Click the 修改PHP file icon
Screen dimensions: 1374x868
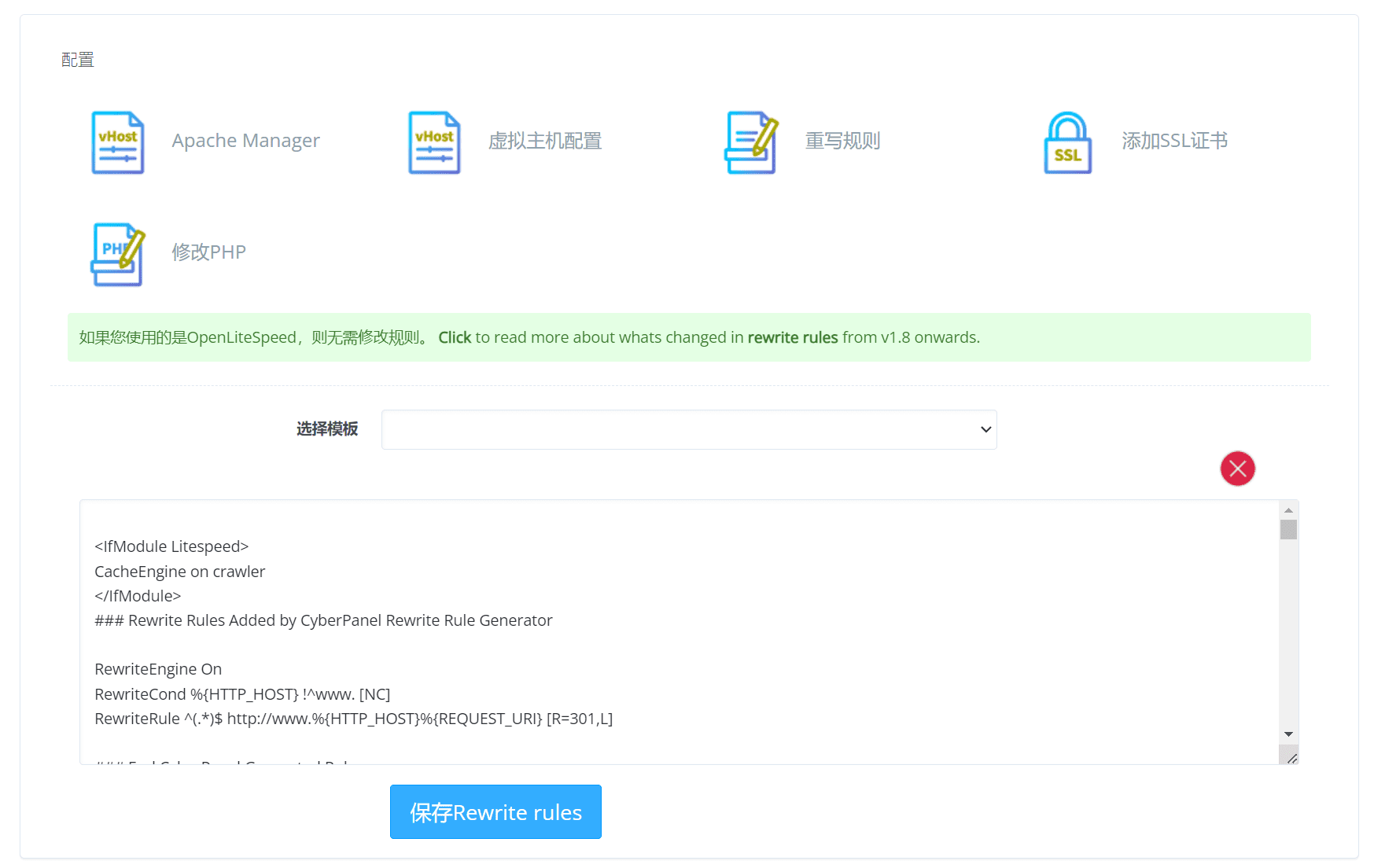click(117, 254)
